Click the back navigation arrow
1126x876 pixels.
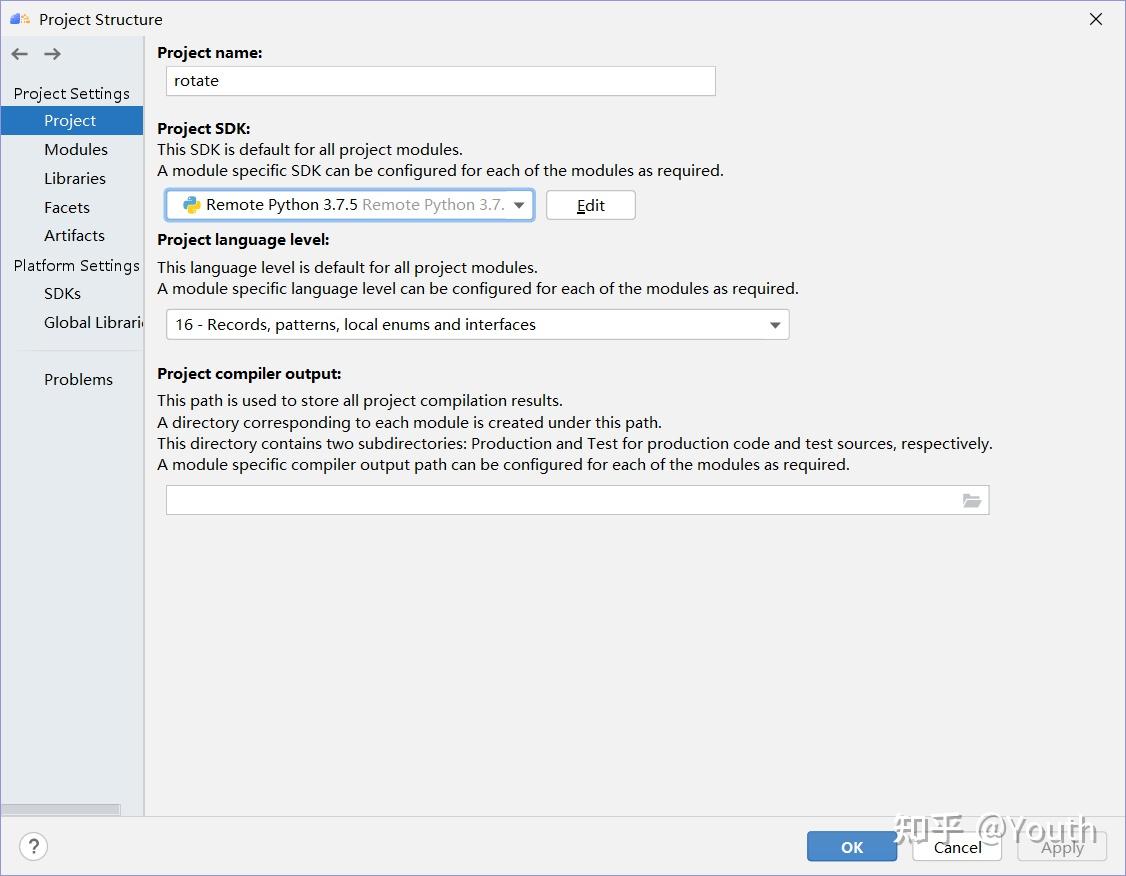click(20, 54)
